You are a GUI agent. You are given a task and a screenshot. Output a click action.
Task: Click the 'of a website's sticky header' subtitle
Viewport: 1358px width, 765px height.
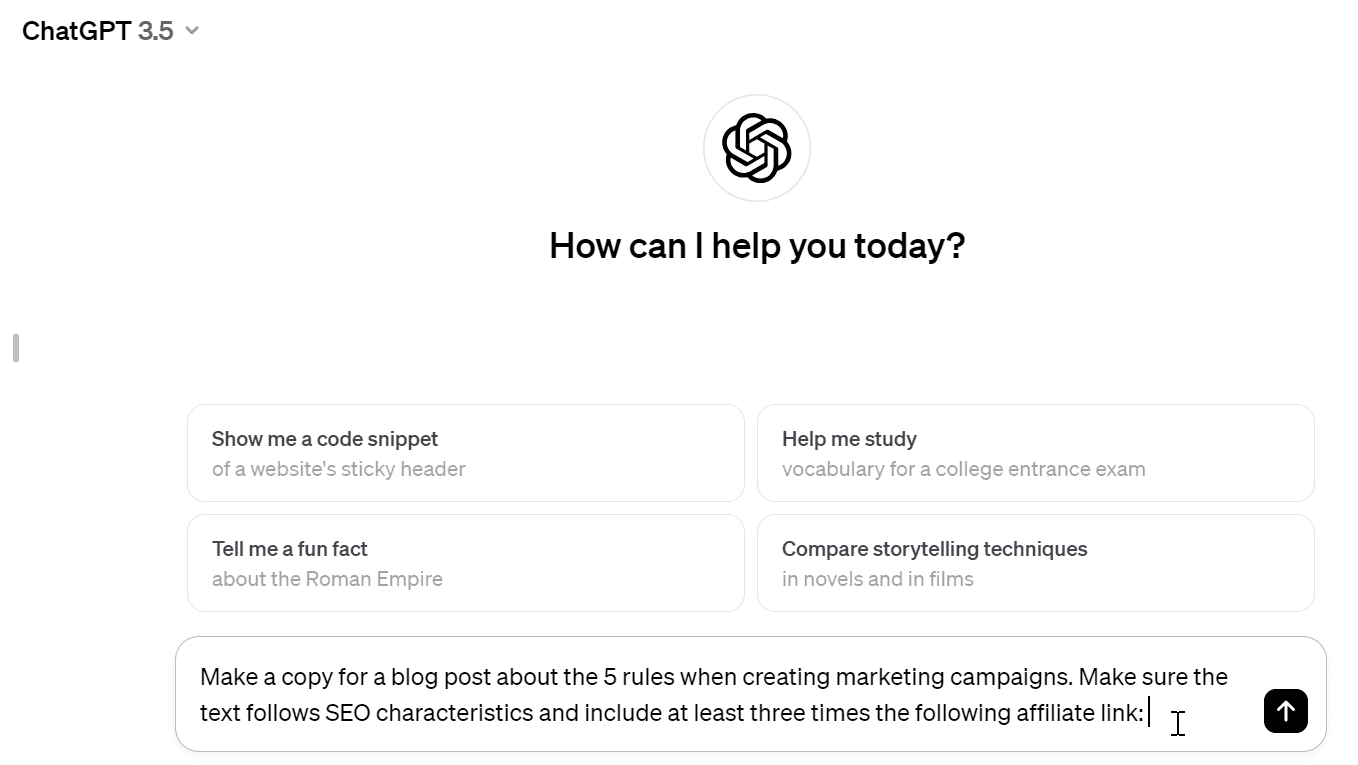click(x=338, y=469)
